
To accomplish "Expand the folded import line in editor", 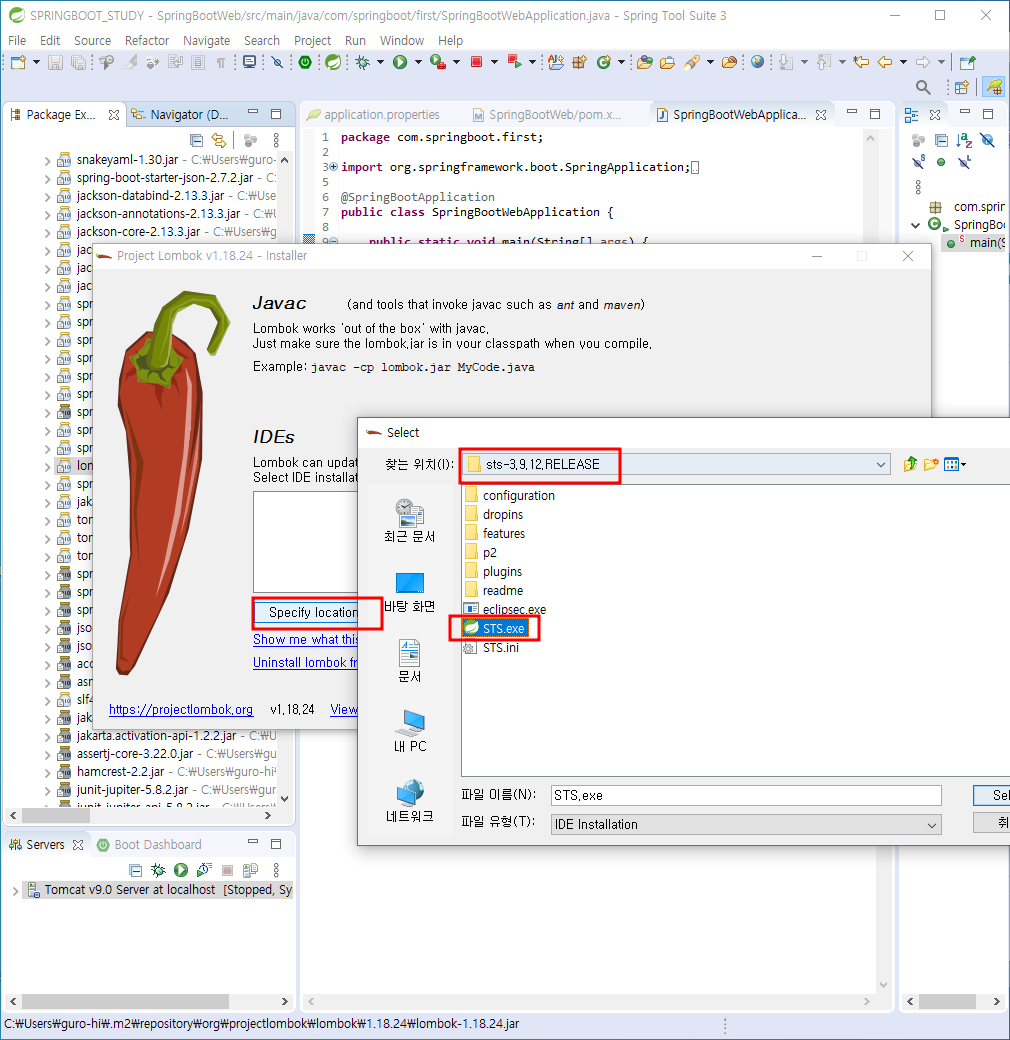I will point(334,166).
